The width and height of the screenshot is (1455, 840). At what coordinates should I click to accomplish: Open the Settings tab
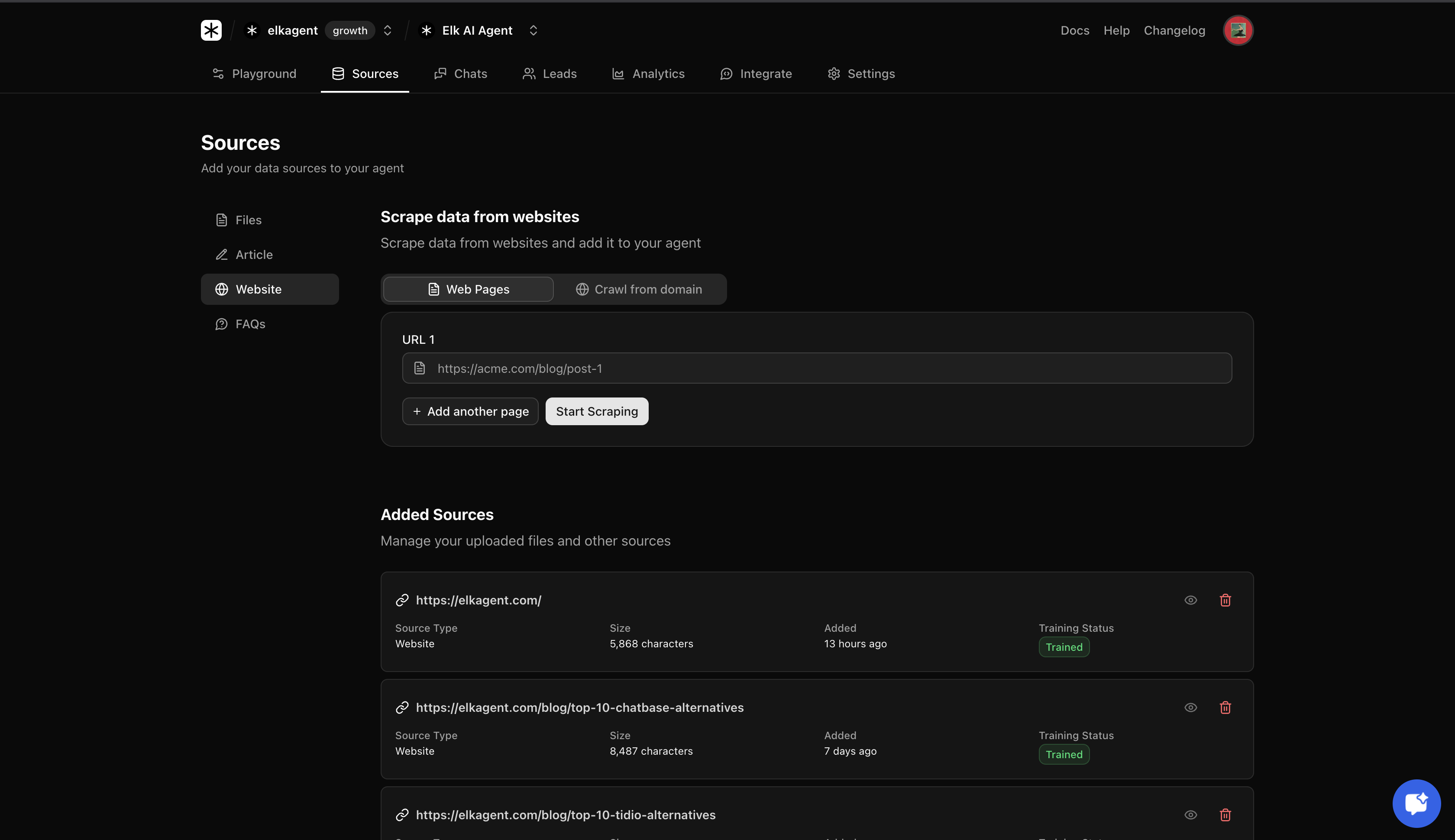(x=861, y=74)
